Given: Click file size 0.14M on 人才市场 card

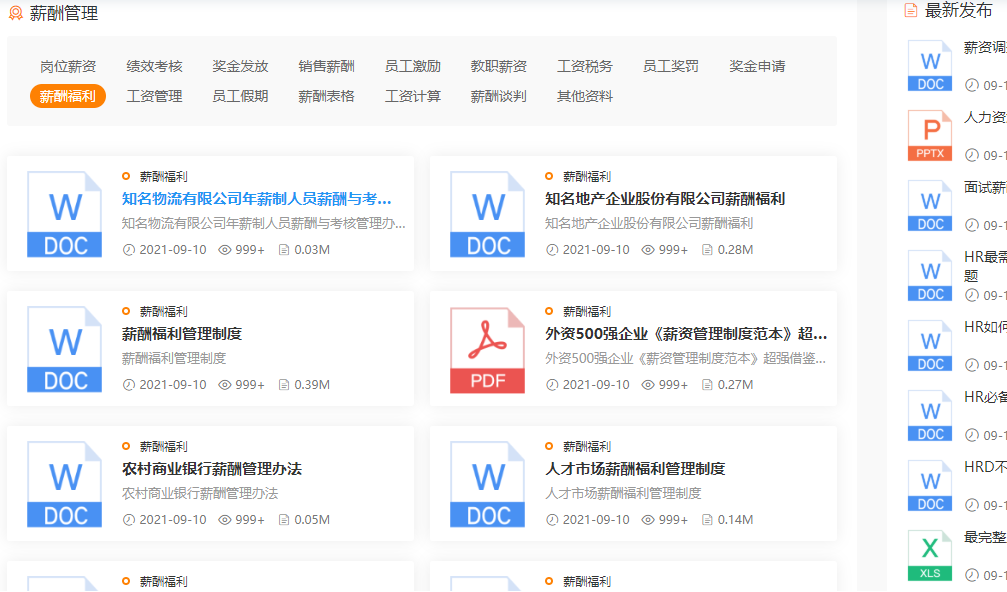Looking at the screenshot, I should point(735,519).
